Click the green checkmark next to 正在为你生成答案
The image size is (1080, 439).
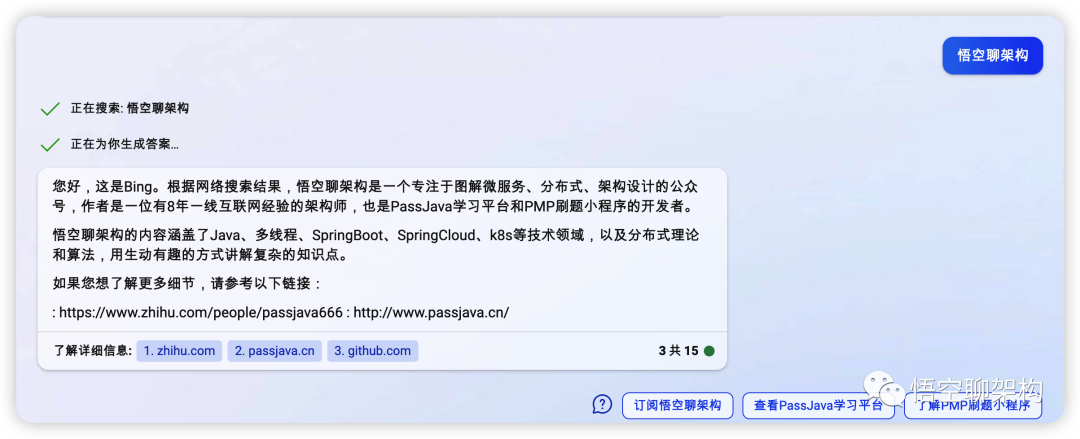(x=50, y=145)
